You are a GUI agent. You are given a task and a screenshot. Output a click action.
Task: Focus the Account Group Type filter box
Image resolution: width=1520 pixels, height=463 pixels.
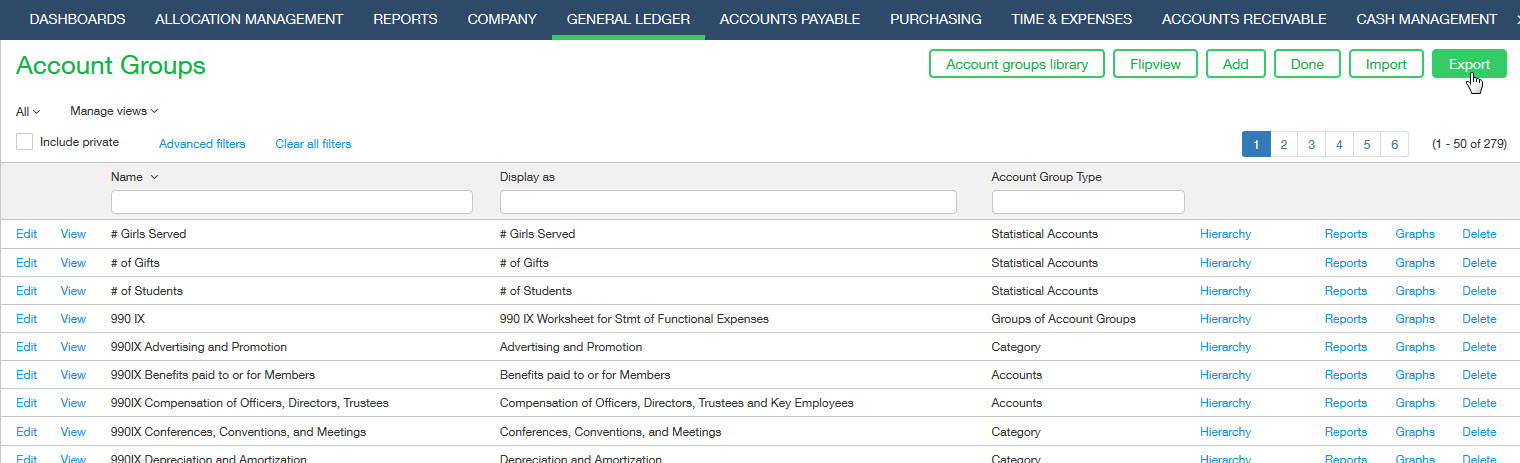click(x=1087, y=202)
